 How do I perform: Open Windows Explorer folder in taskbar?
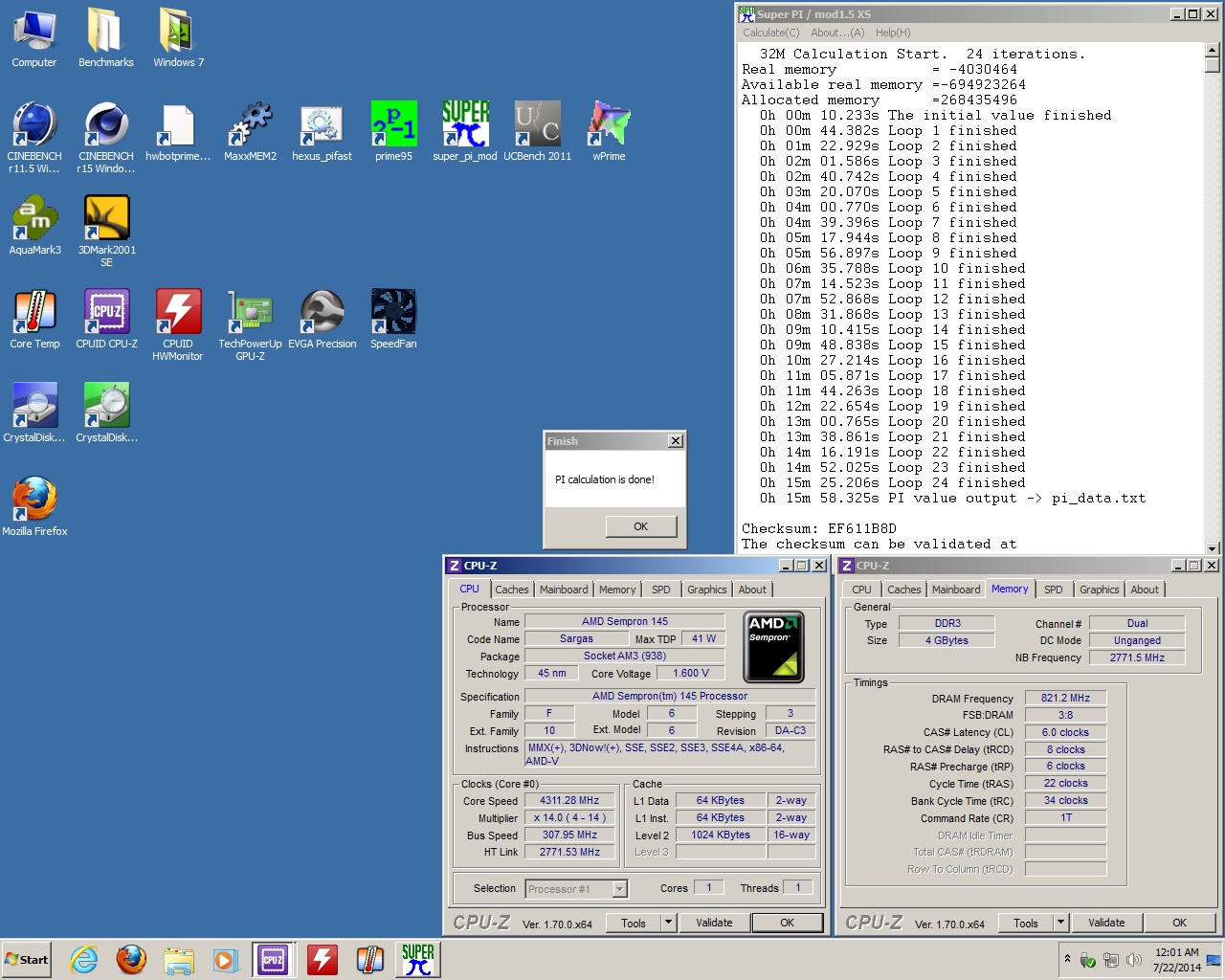pyautogui.click(x=178, y=959)
